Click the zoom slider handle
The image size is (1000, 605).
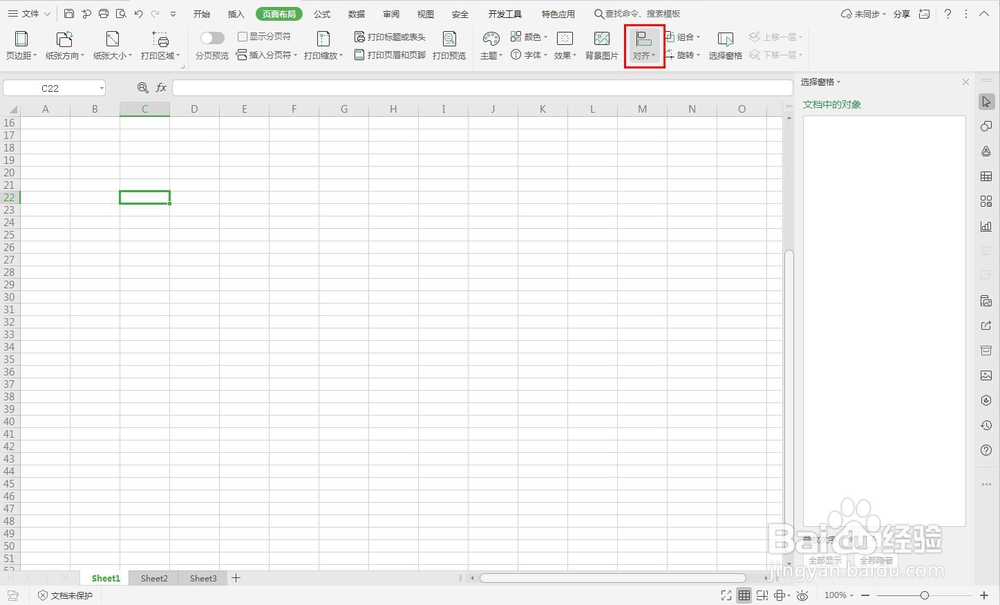coord(924,595)
